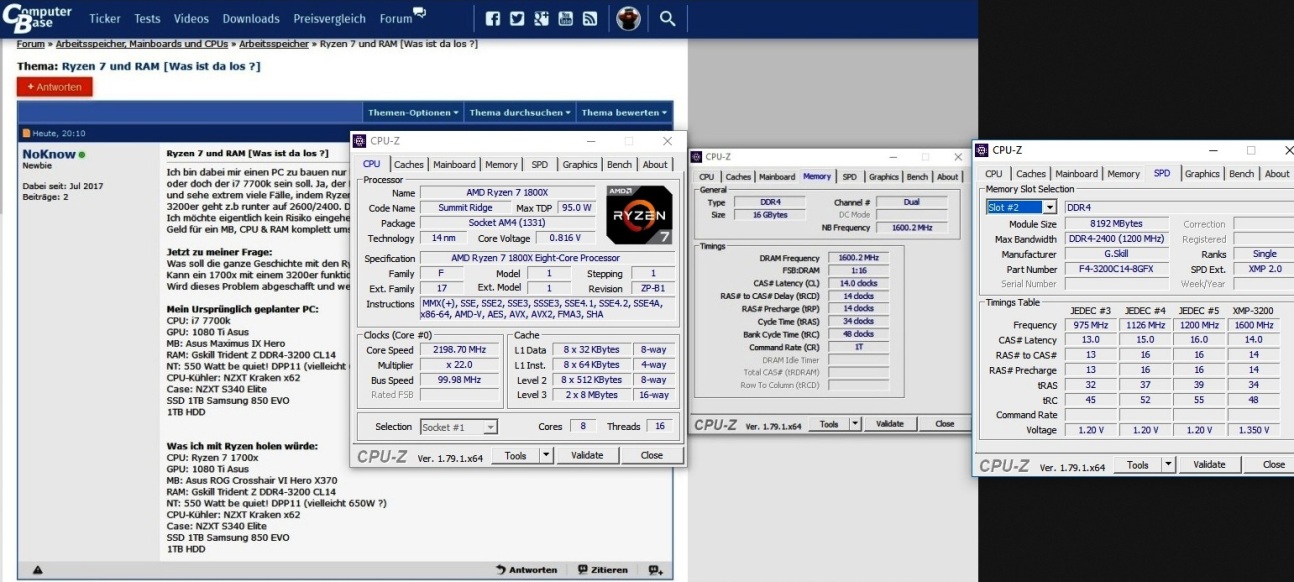This screenshot has width=1294, height=582.
Task: Select Caches tab in Memory CPU-Z window
Action: click(738, 177)
